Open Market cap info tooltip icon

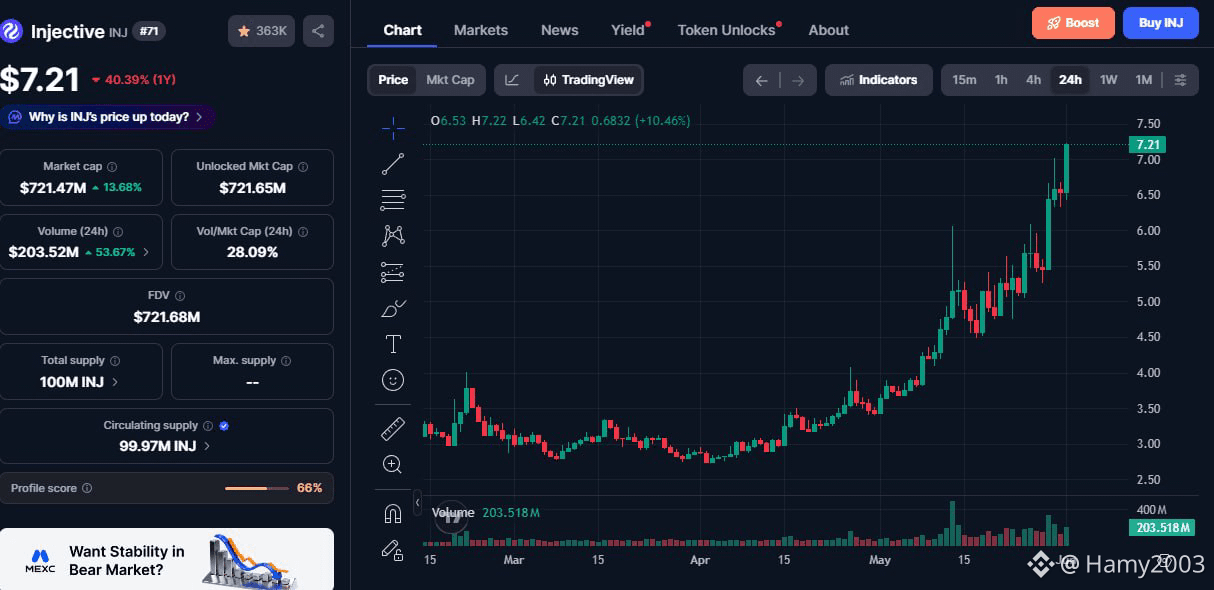(112, 167)
